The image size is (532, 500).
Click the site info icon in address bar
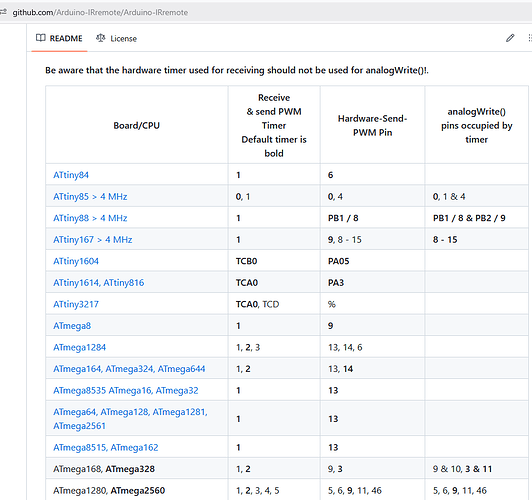[3, 12]
